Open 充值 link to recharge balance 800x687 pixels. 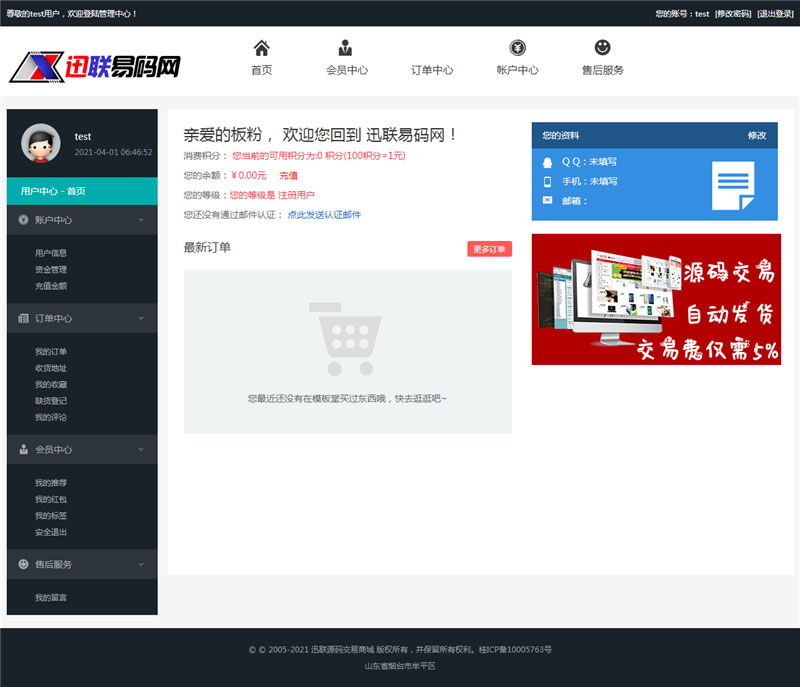(288, 174)
